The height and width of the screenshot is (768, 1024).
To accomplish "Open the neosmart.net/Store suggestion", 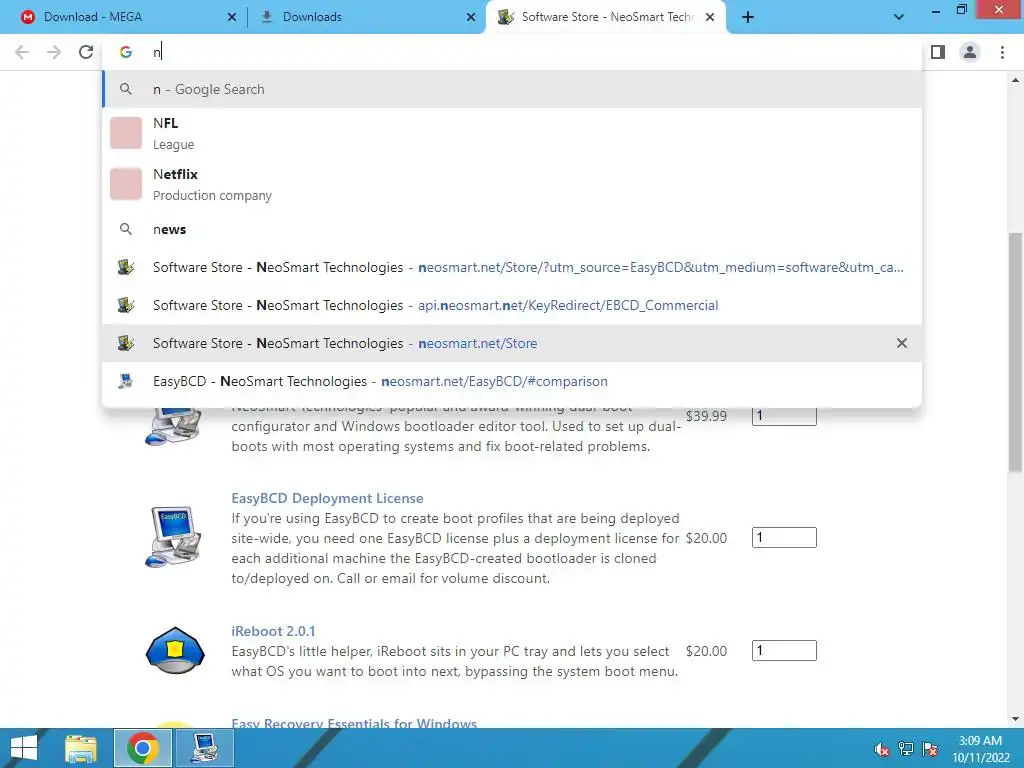I will tap(512, 343).
